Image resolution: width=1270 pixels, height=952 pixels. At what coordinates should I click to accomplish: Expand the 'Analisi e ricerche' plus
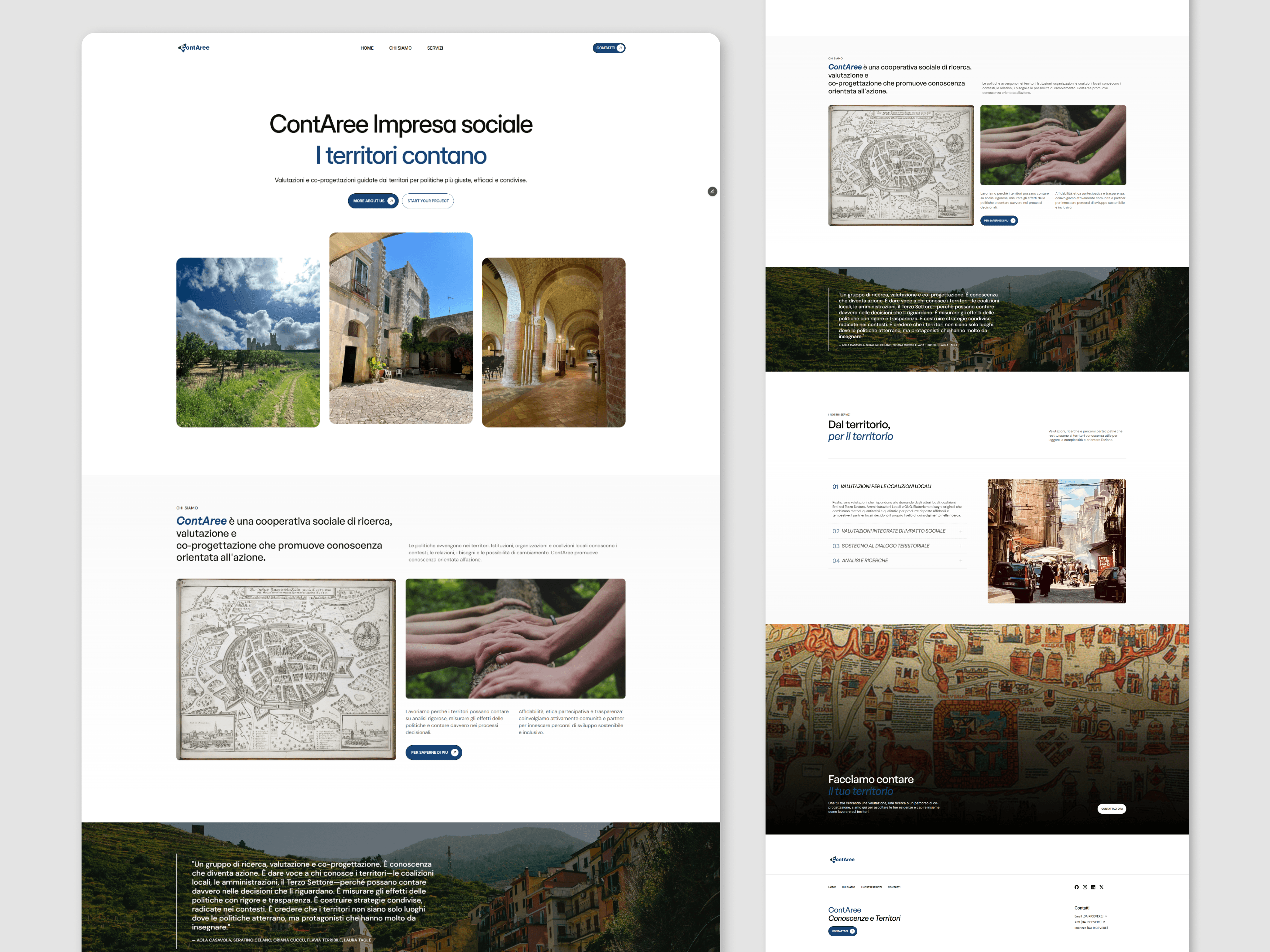(x=961, y=561)
